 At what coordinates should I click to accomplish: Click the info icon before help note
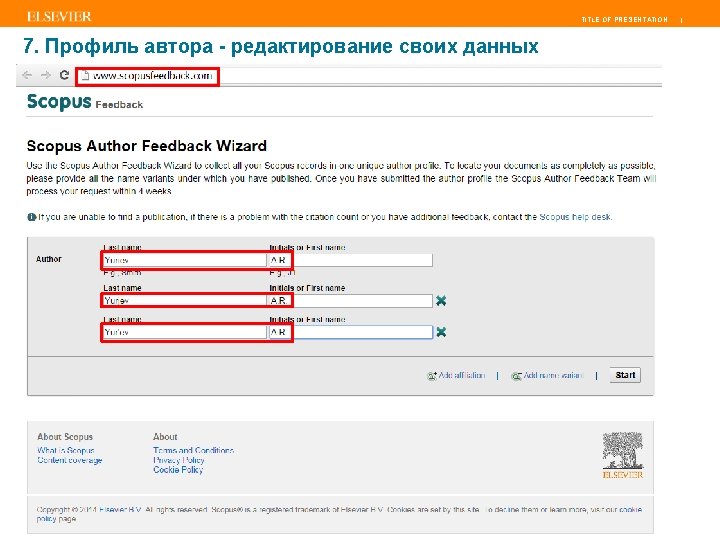[31, 217]
